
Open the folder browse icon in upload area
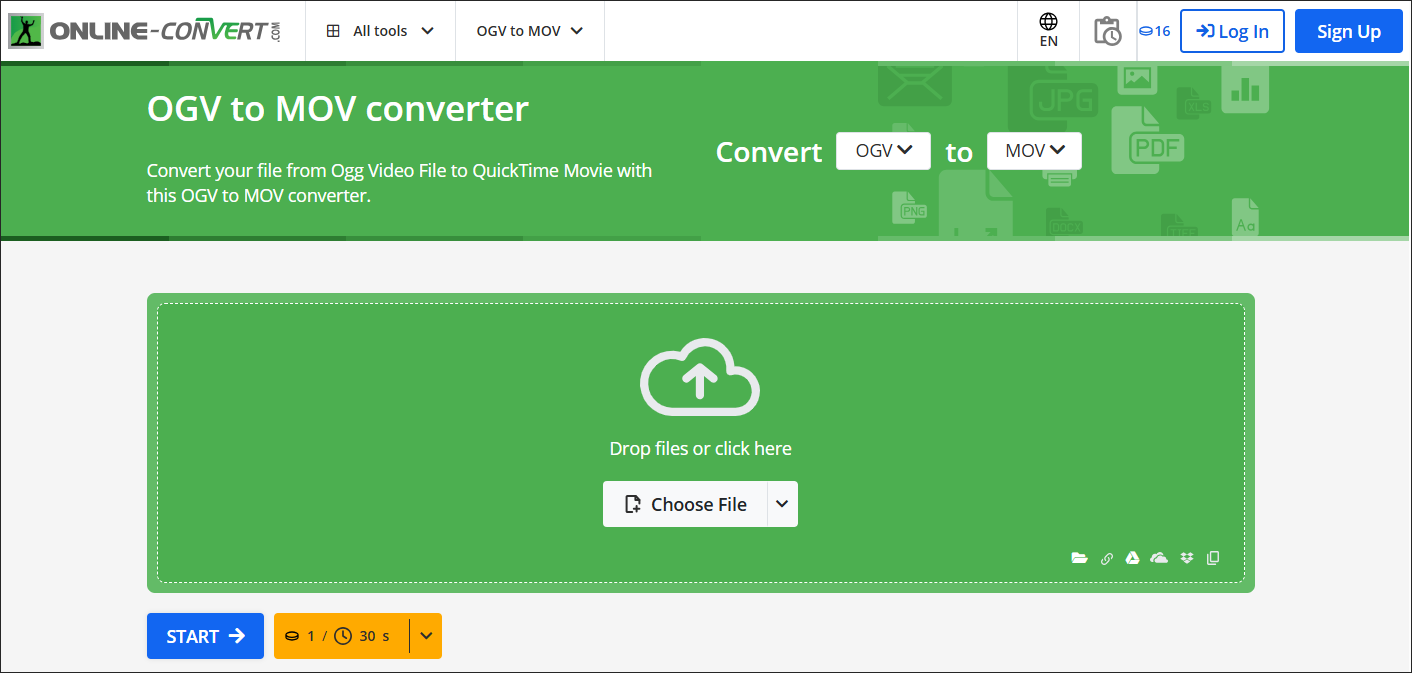[1079, 558]
